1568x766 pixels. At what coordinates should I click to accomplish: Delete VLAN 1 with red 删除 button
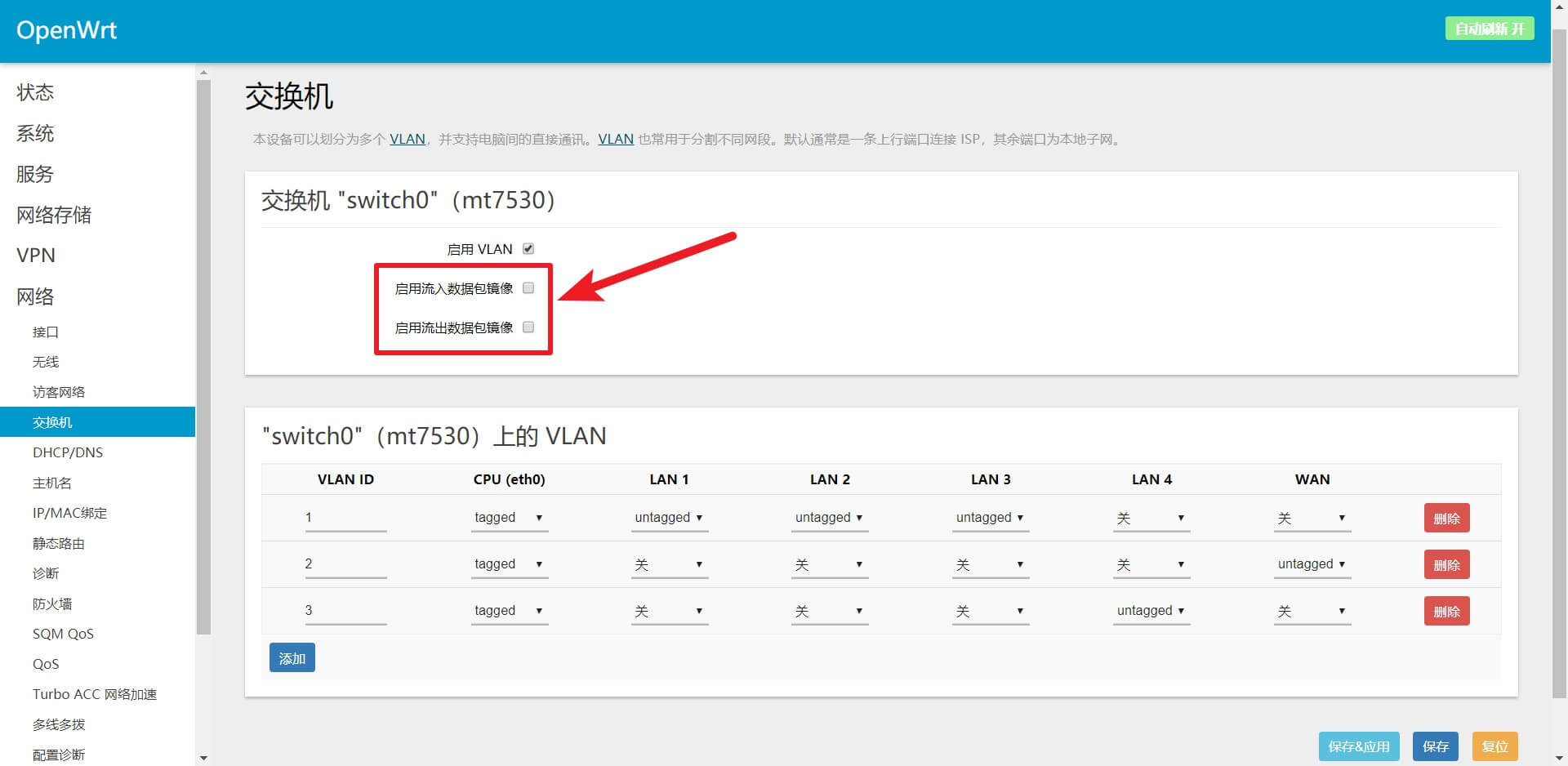click(x=1446, y=519)
